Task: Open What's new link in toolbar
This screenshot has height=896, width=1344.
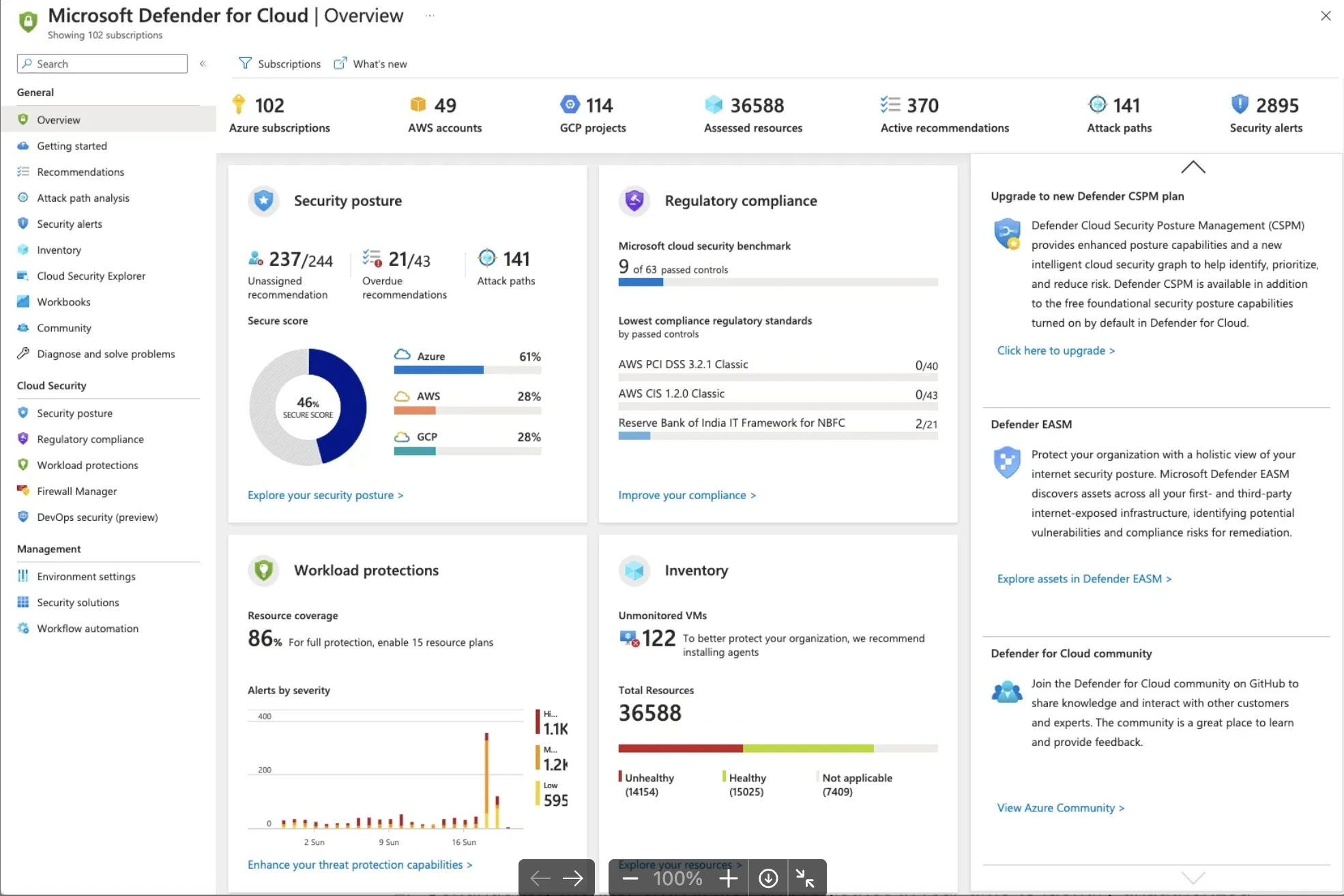Action: [x=370, y=63]
